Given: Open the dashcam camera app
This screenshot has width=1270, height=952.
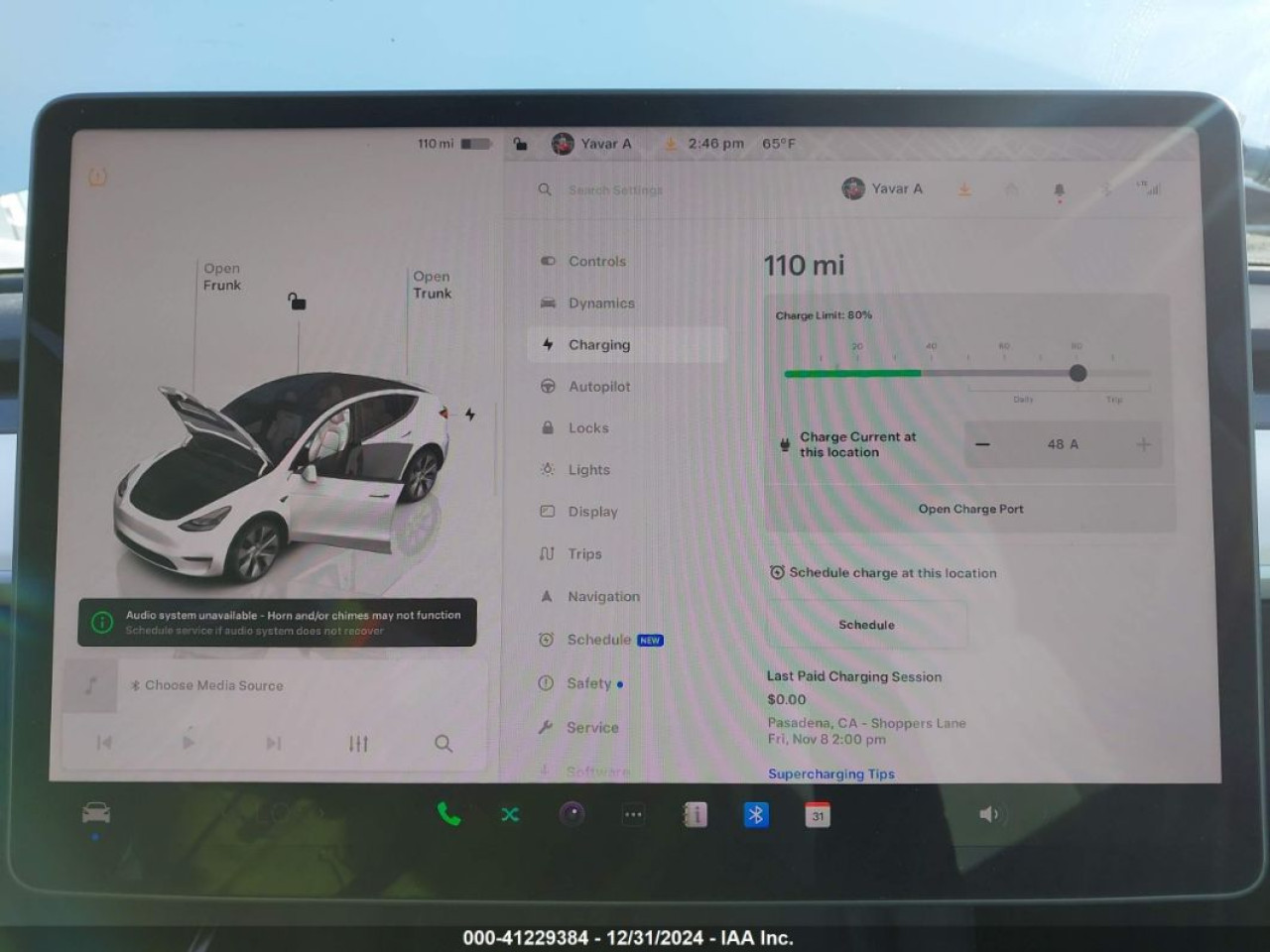Looking at the screenshot, I should [571, 814].
